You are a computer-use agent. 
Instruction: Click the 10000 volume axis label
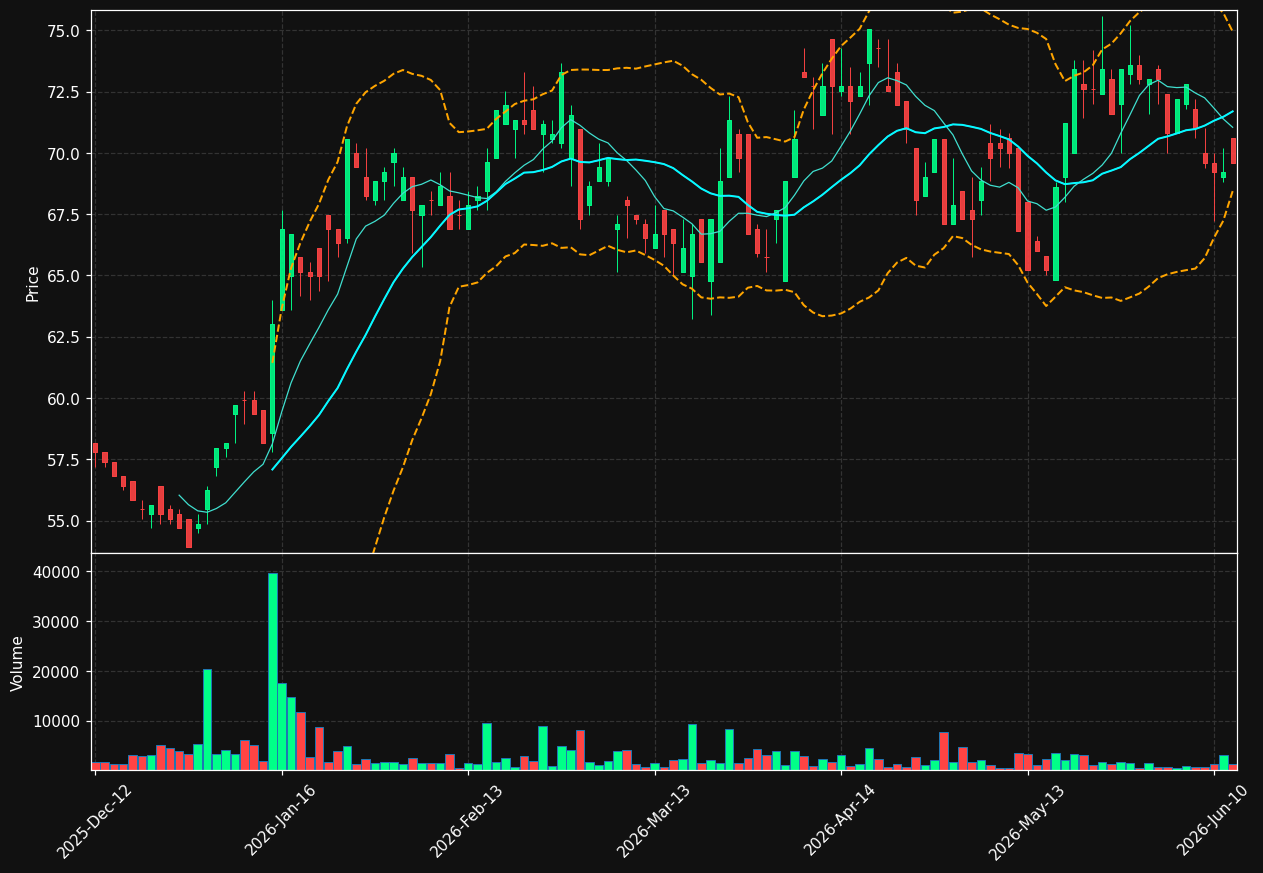click(57, 722)
